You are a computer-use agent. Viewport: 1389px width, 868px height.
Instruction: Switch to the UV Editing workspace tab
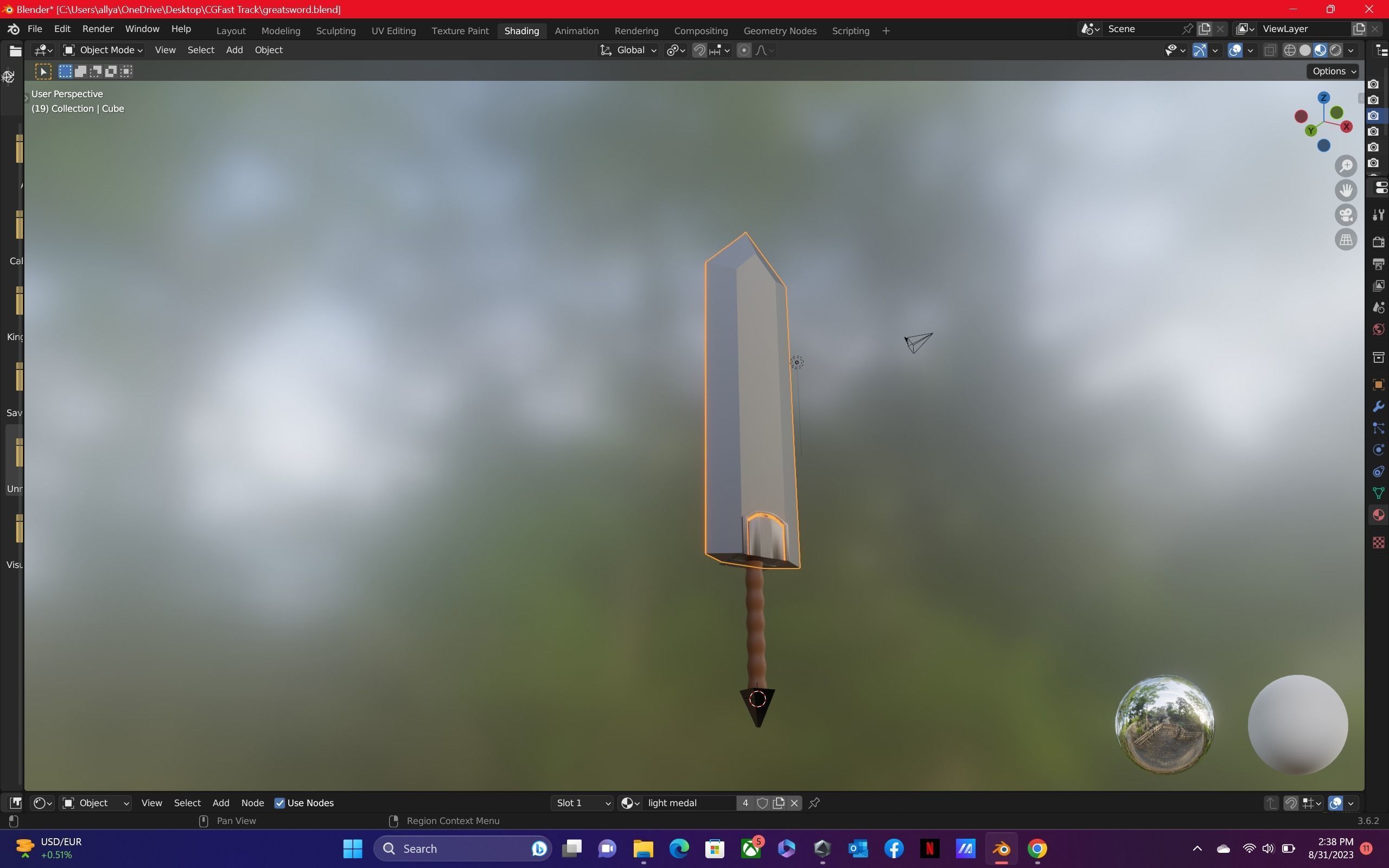point(394,31)
